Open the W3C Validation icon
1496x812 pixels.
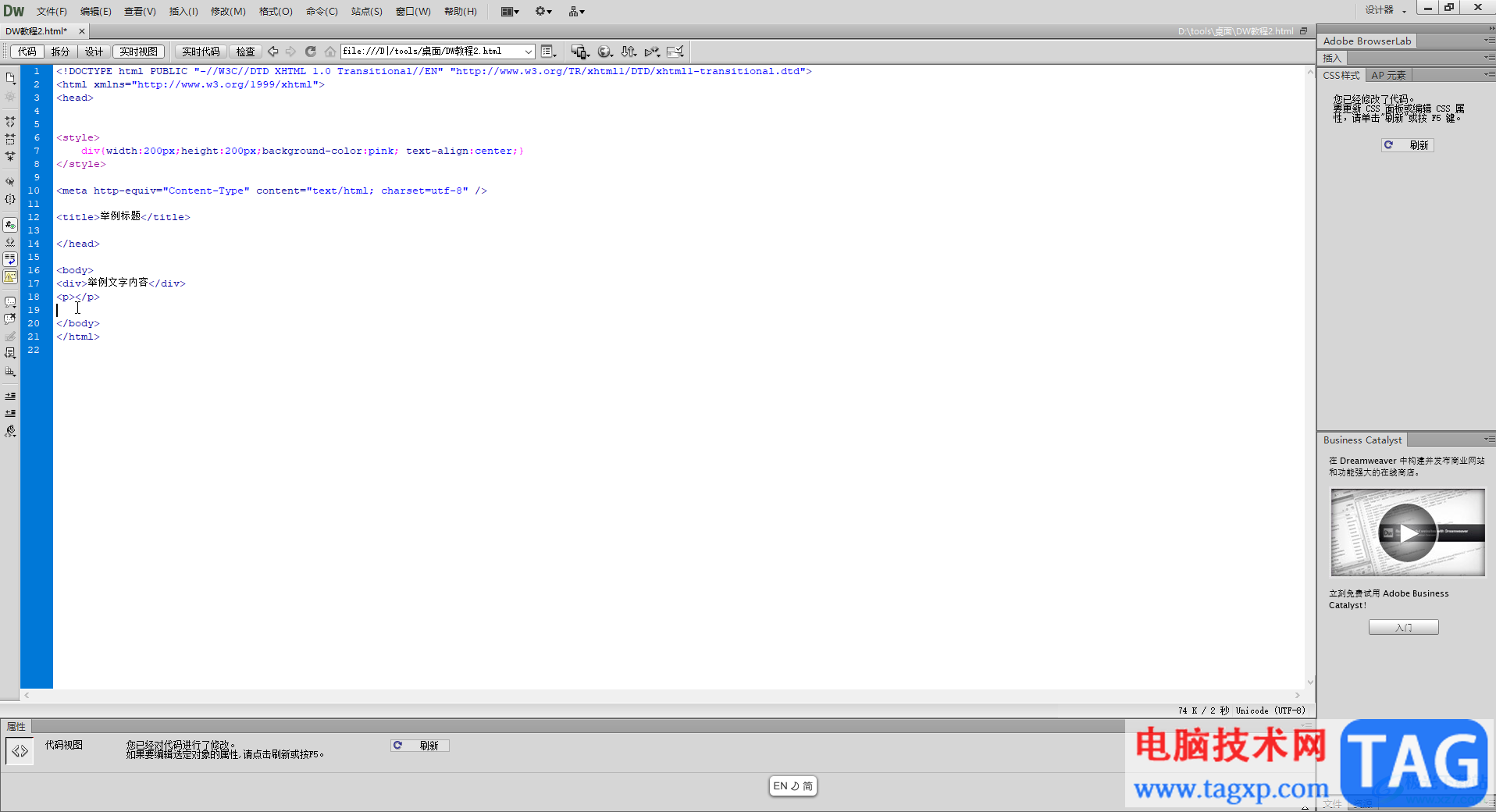click(653, 52)
